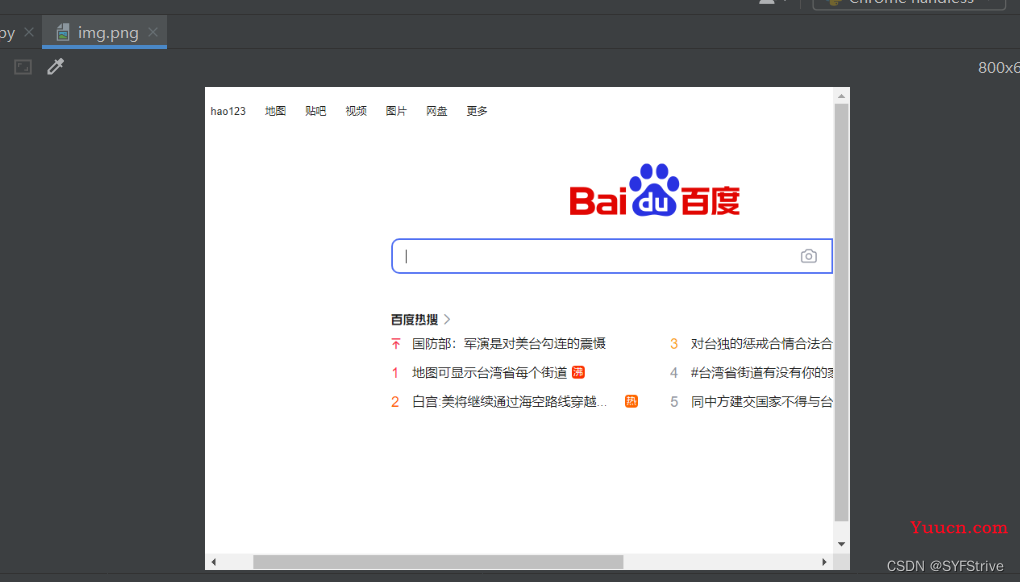Viewport: 1020px width, 582px height.
Task: Open hot search 对台独的惩戒合情合法
Action: tap(762, 343)
